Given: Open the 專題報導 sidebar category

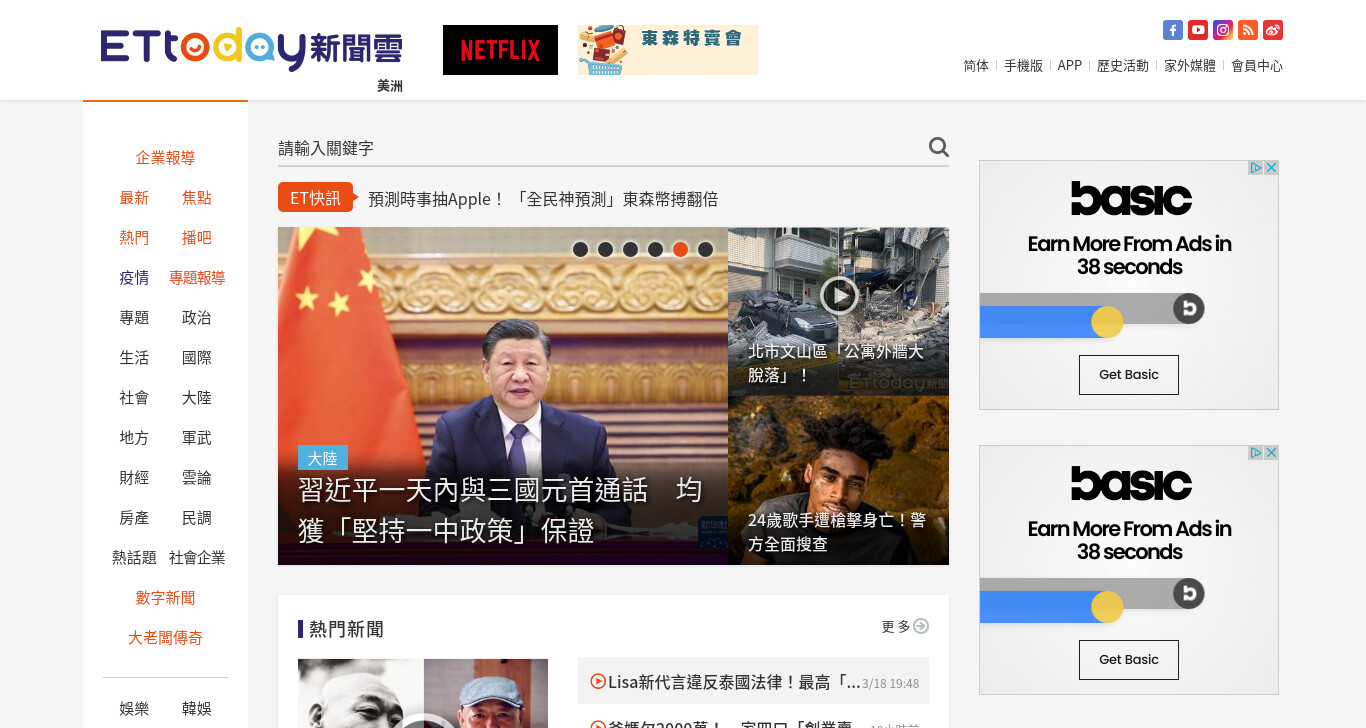Looking at the screenshot, I should coord(197,278).
